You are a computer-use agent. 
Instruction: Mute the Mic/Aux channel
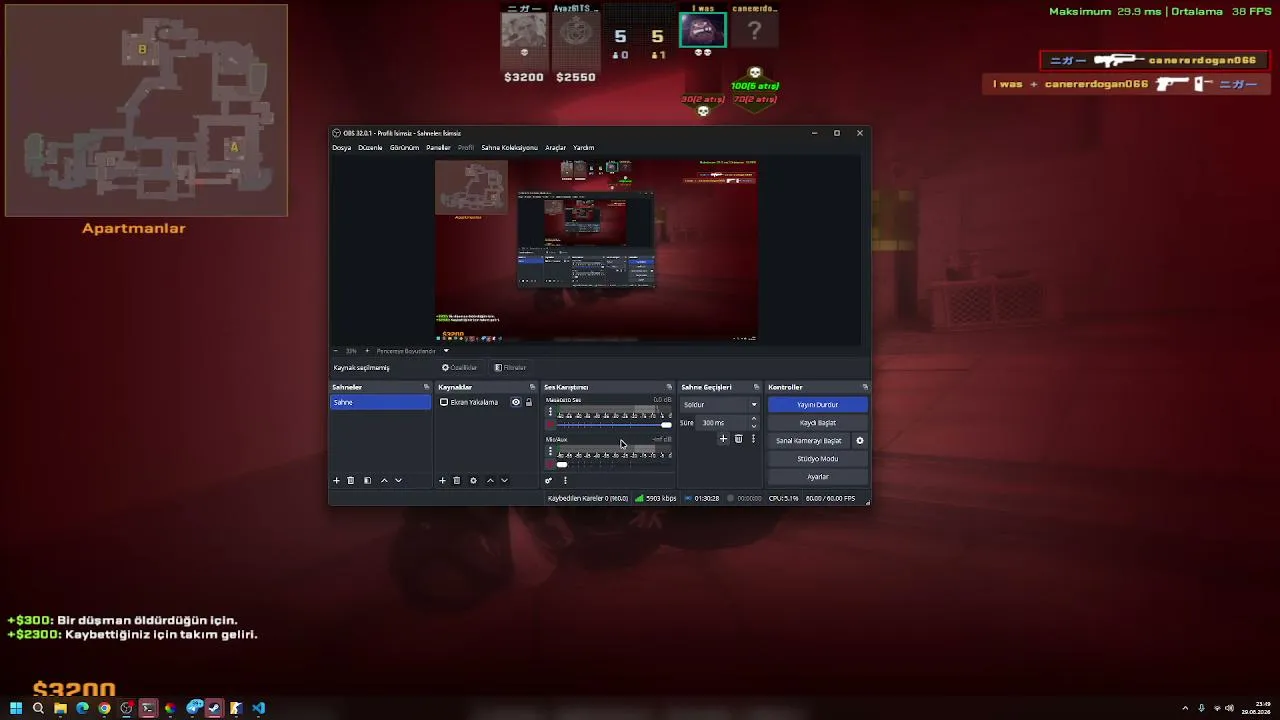pyautogui.click(x=550, y=465)
